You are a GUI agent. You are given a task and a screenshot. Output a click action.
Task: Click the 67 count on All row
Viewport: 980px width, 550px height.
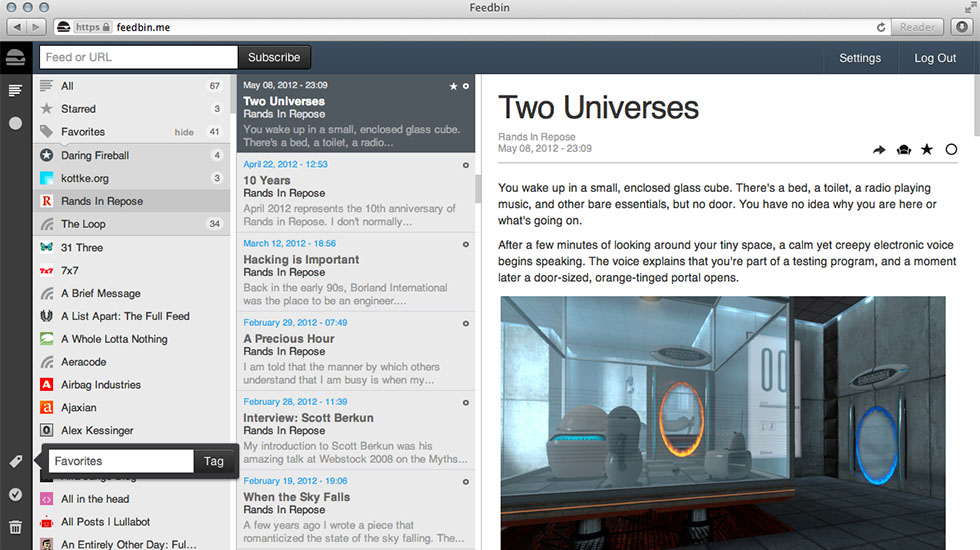214,86
